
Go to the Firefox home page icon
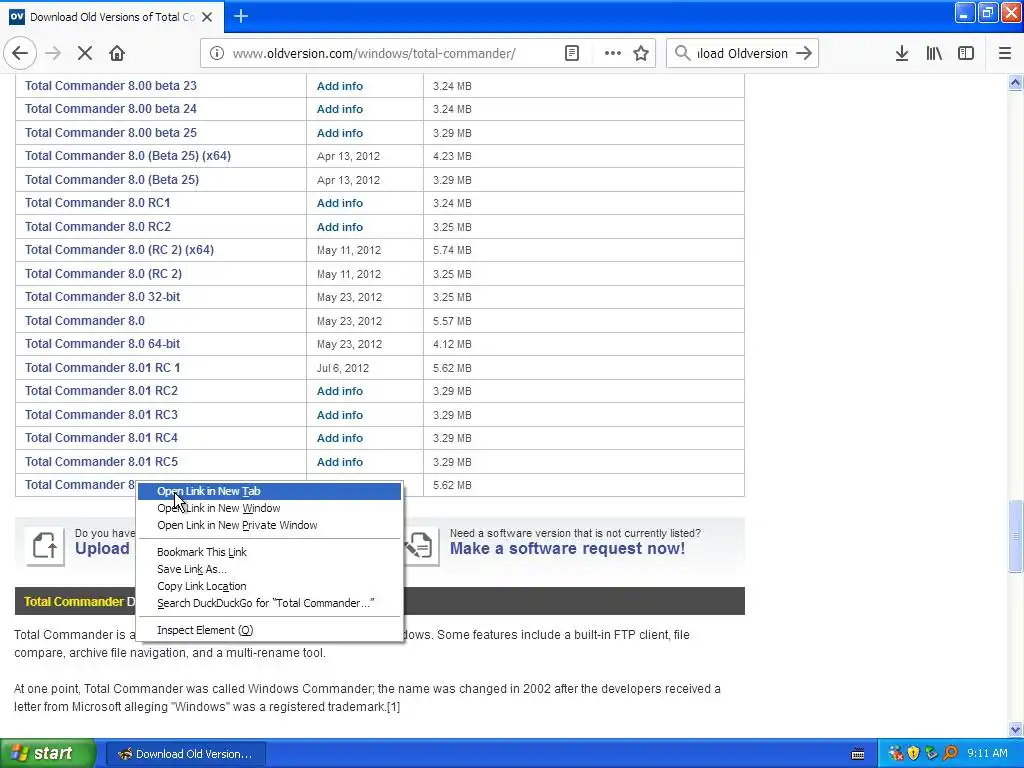click(117, 54)
